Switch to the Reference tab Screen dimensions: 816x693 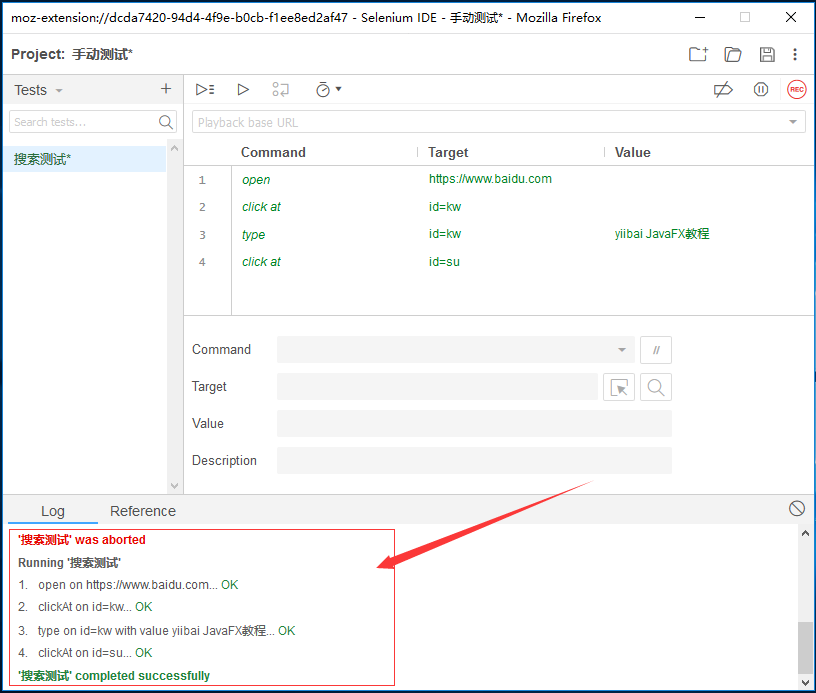143,511
